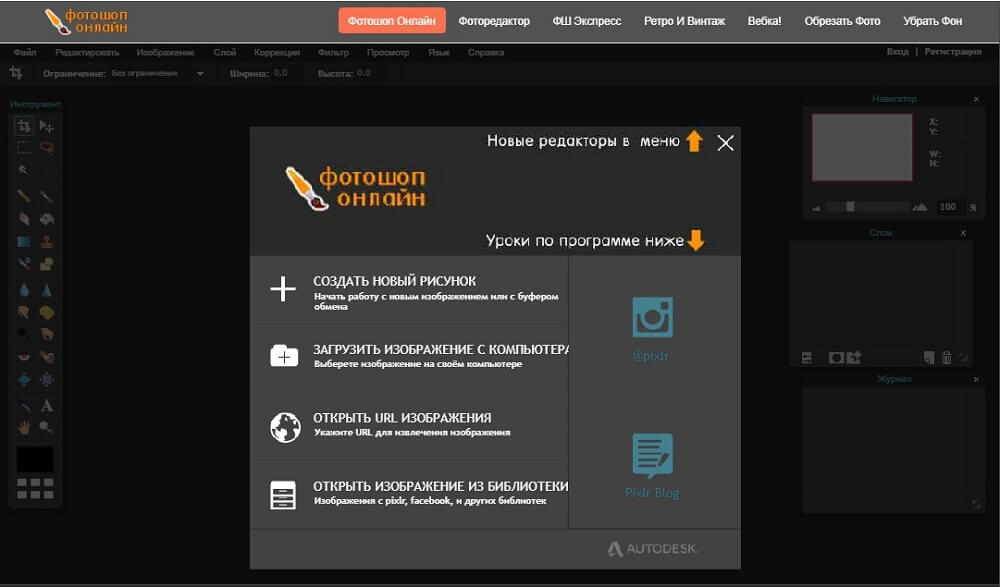Click the new layer icon in Слои panel
The height and width of the screenshot is (587, 1000).
click(929, 358)
